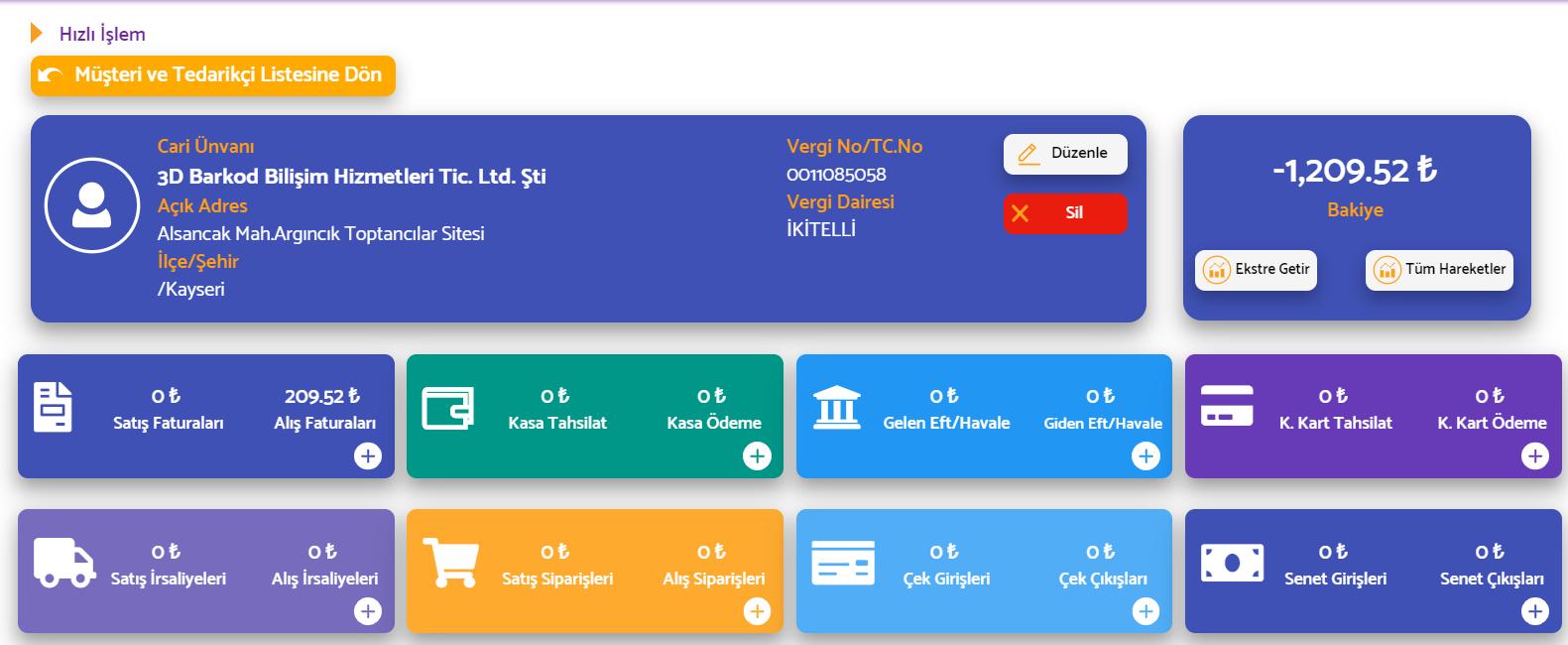Viewport: 1568px width, 645px height.
Task: Click the bank building icon on the Eft/Havale card
Action: coord(837,407)
